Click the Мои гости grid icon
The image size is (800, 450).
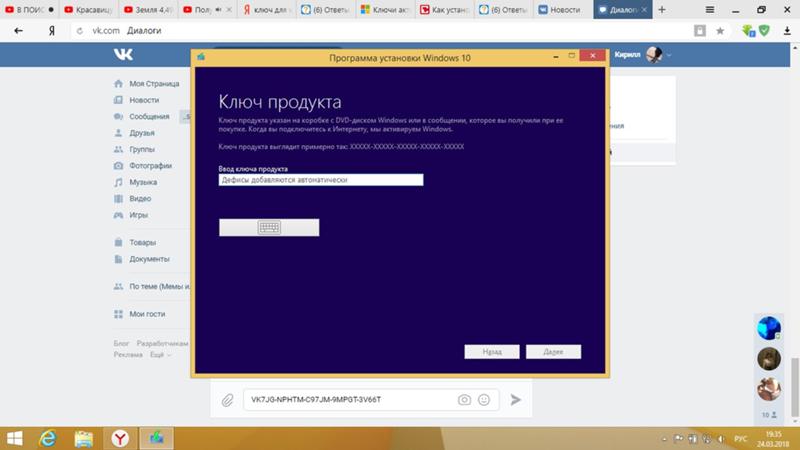pyautogui.click(x=118, y=314)
